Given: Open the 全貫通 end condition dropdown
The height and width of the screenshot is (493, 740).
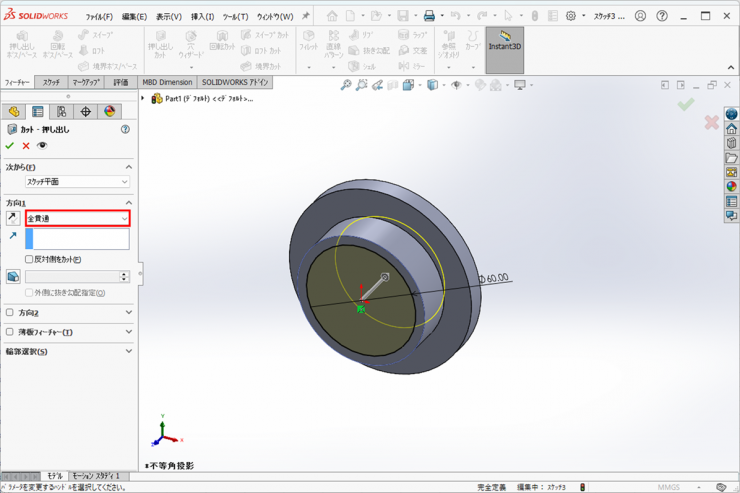Looking at the screenshot, I should (x=78, y=218).
